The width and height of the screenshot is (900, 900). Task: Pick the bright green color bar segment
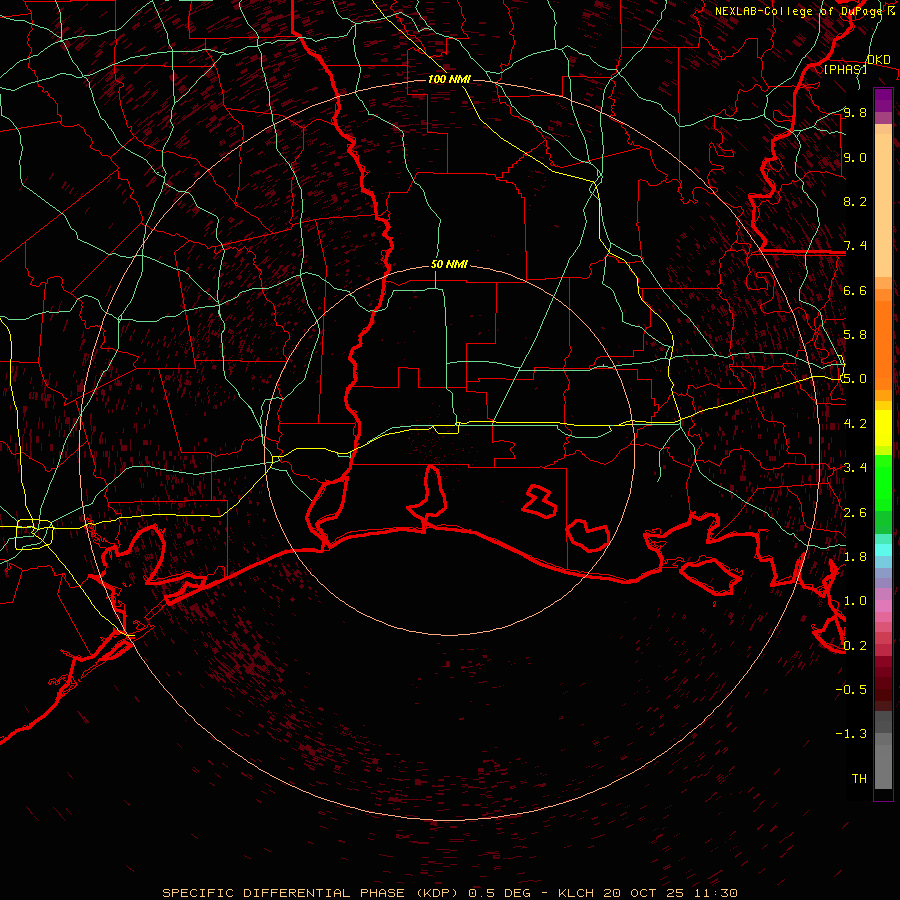coord(883,483)
